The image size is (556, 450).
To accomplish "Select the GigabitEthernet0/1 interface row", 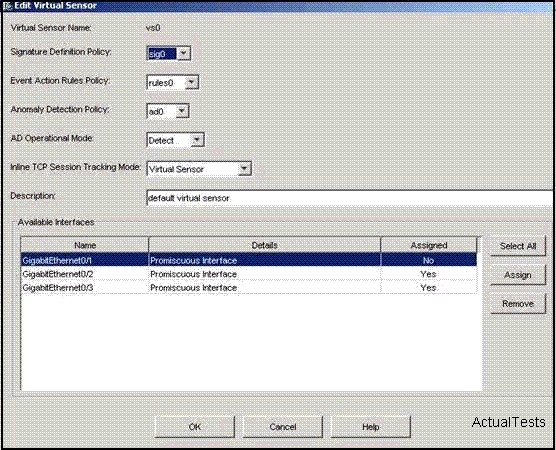I will click(249, 260).
